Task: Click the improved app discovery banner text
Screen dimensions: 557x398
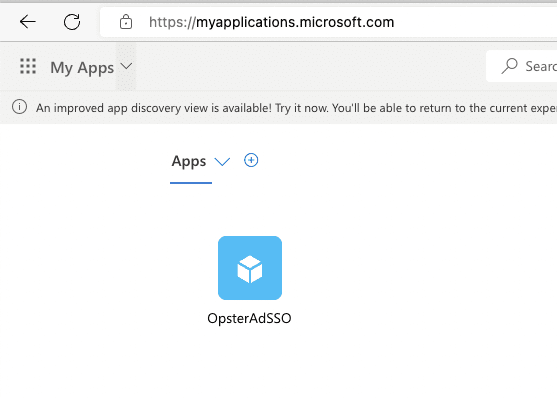Action: tap(296, 108)
